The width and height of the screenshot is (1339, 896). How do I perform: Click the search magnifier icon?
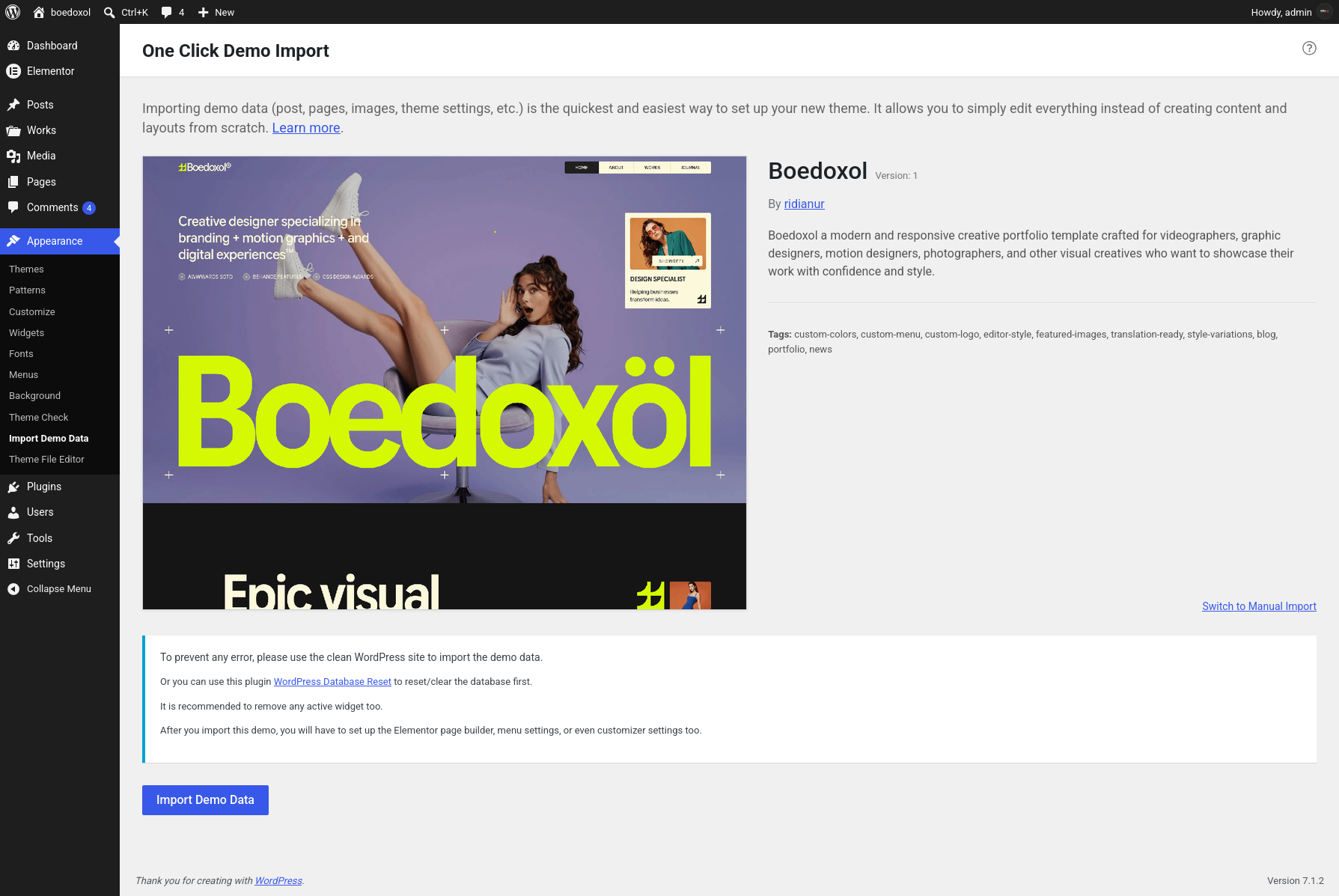pyautogui.click(x=109, y=12)
